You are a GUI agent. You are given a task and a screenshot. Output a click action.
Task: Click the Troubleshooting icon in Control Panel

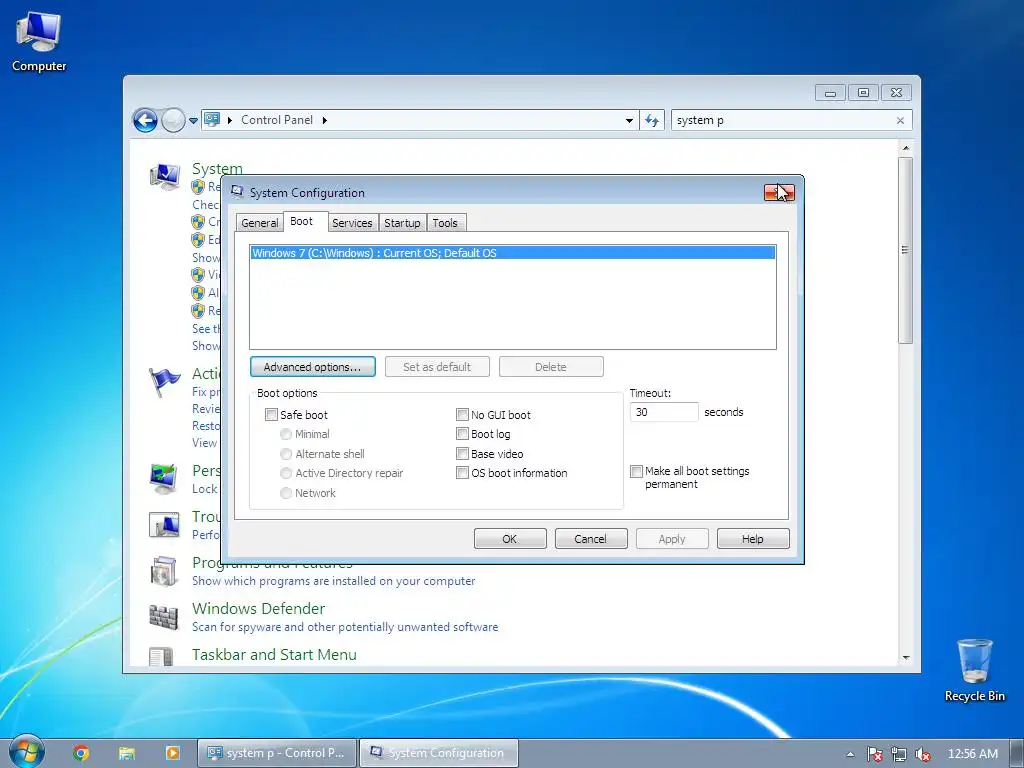(164, 524)
